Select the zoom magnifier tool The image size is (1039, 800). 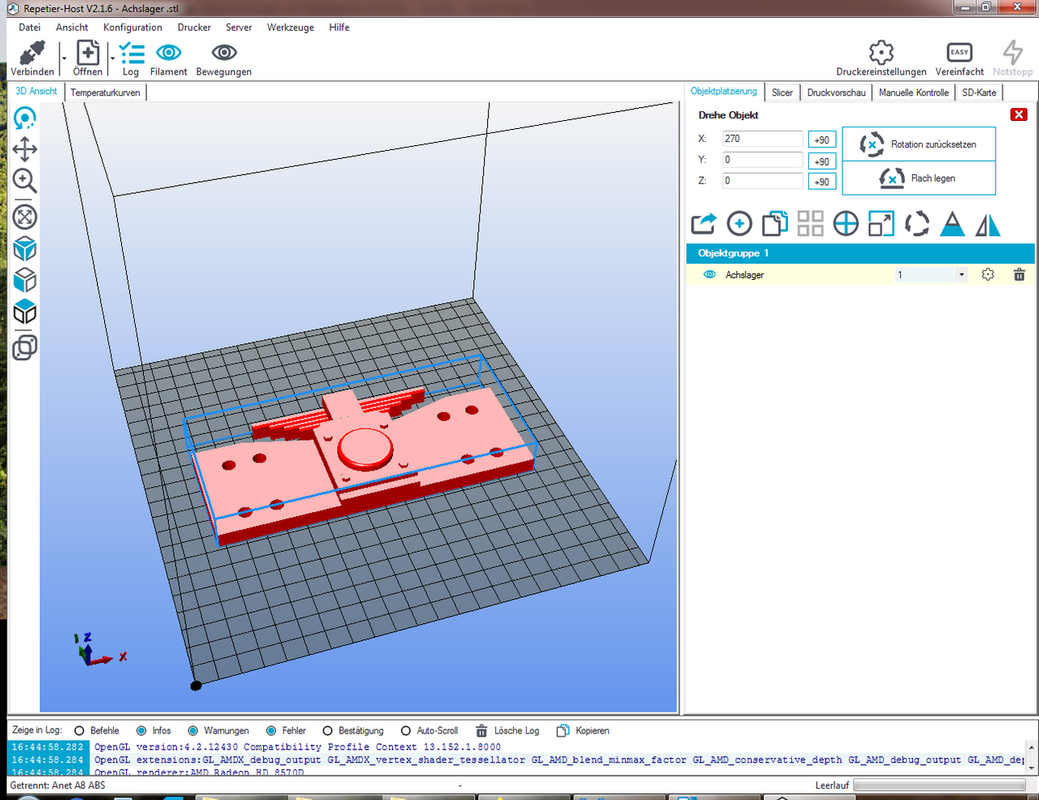point(25,180)
